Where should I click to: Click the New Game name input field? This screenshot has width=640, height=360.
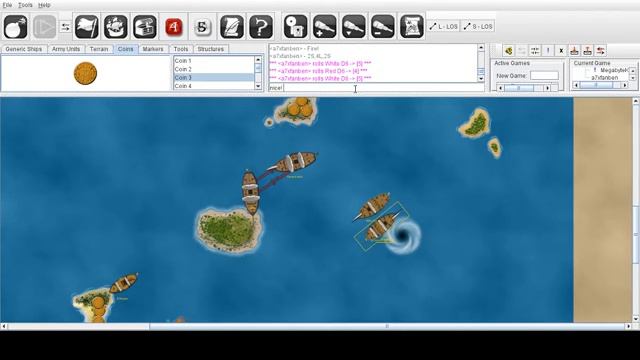click(544, 76)
